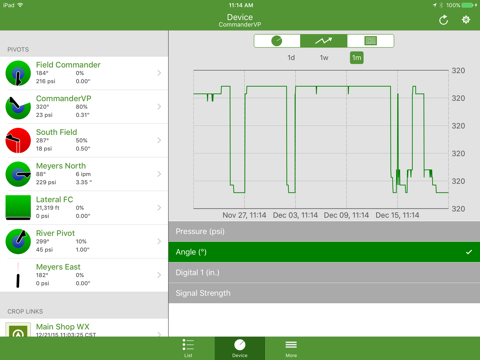Select the 1w time range

[x=324, y=58]
